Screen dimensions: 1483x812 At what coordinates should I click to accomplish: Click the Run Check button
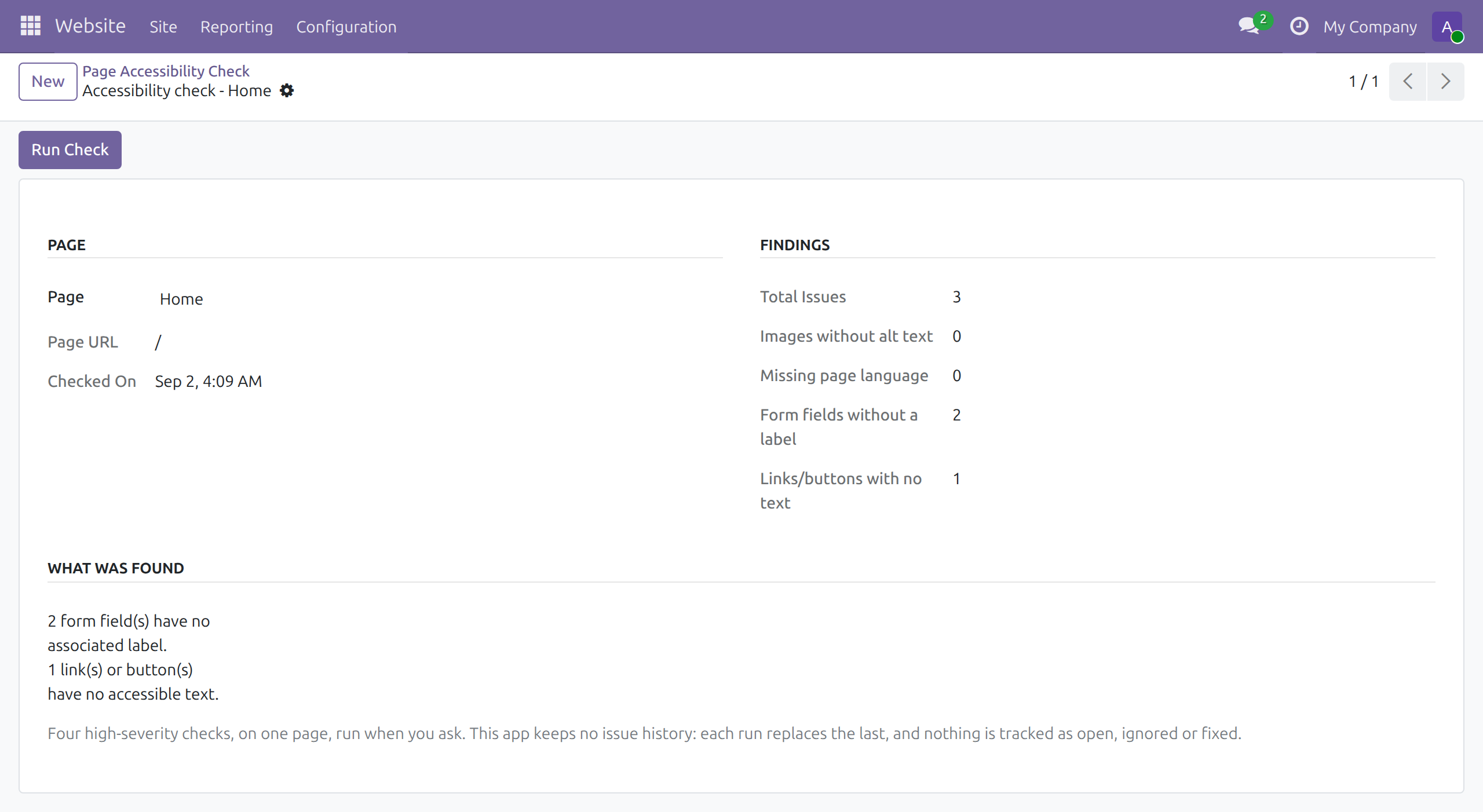[x=70, y=150]
